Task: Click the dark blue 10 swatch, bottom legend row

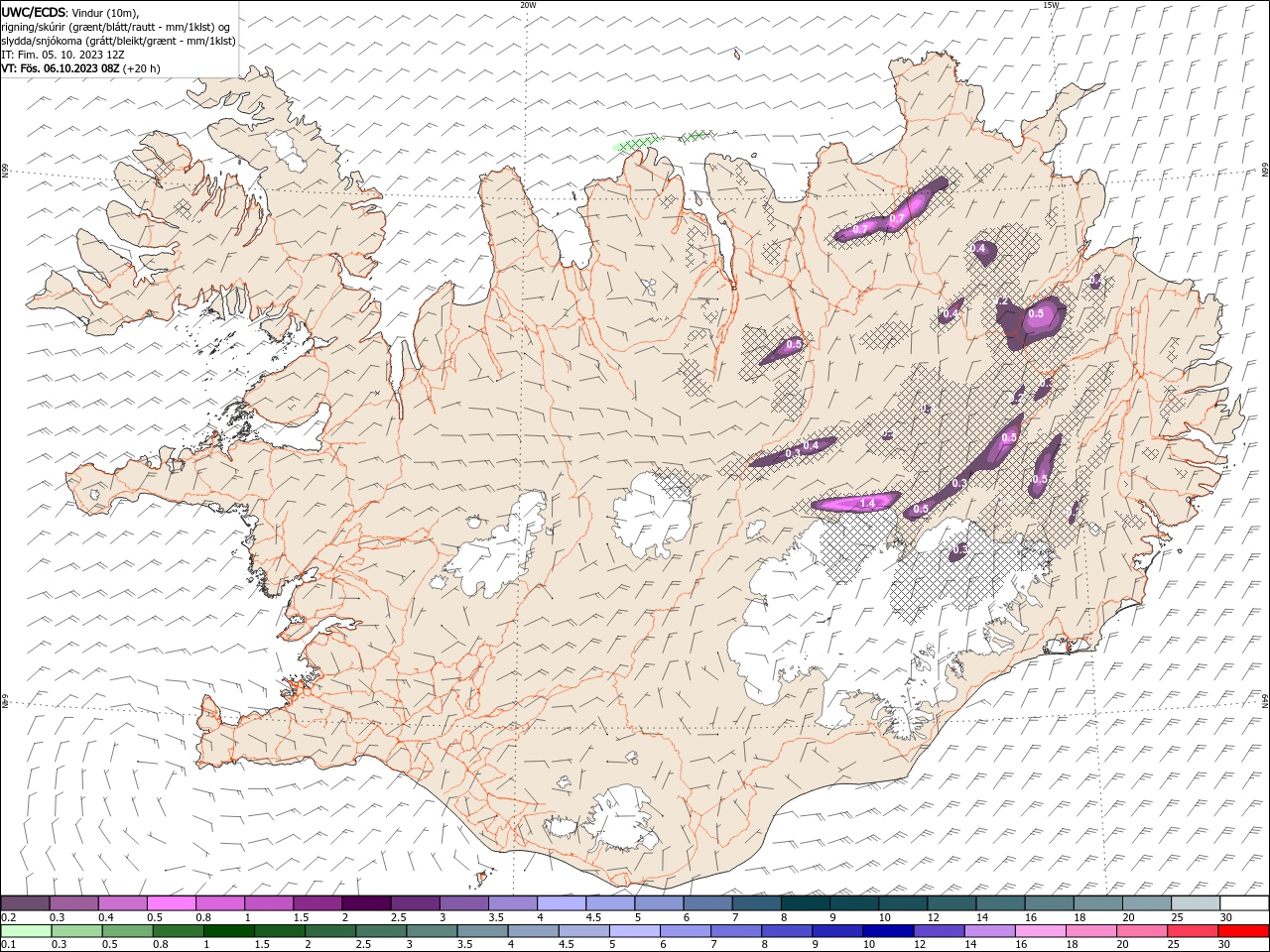Action: click(888, 931)
